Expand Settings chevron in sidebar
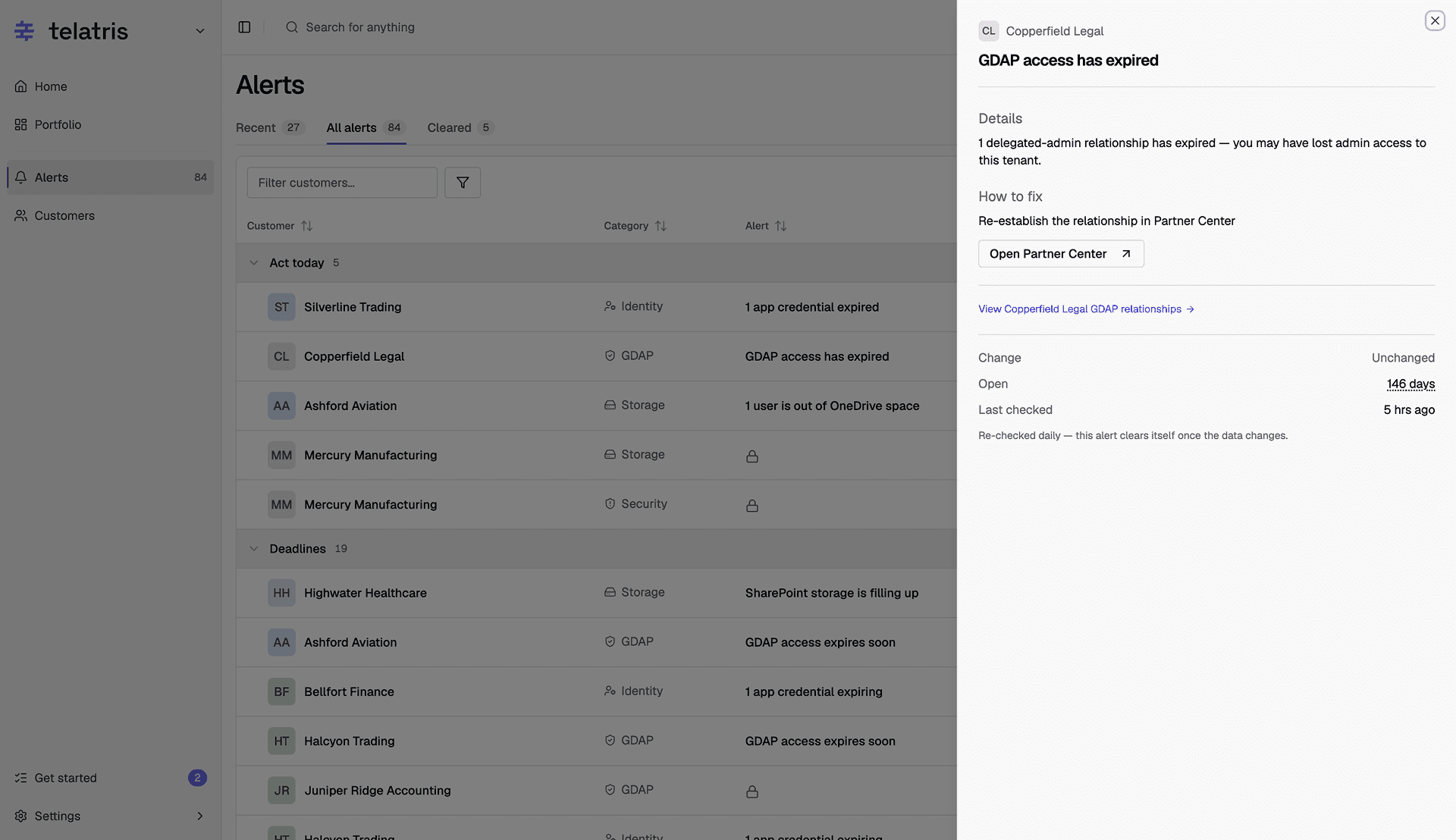The height and width of the screenshot is (840, 1456). coord(200,816)
